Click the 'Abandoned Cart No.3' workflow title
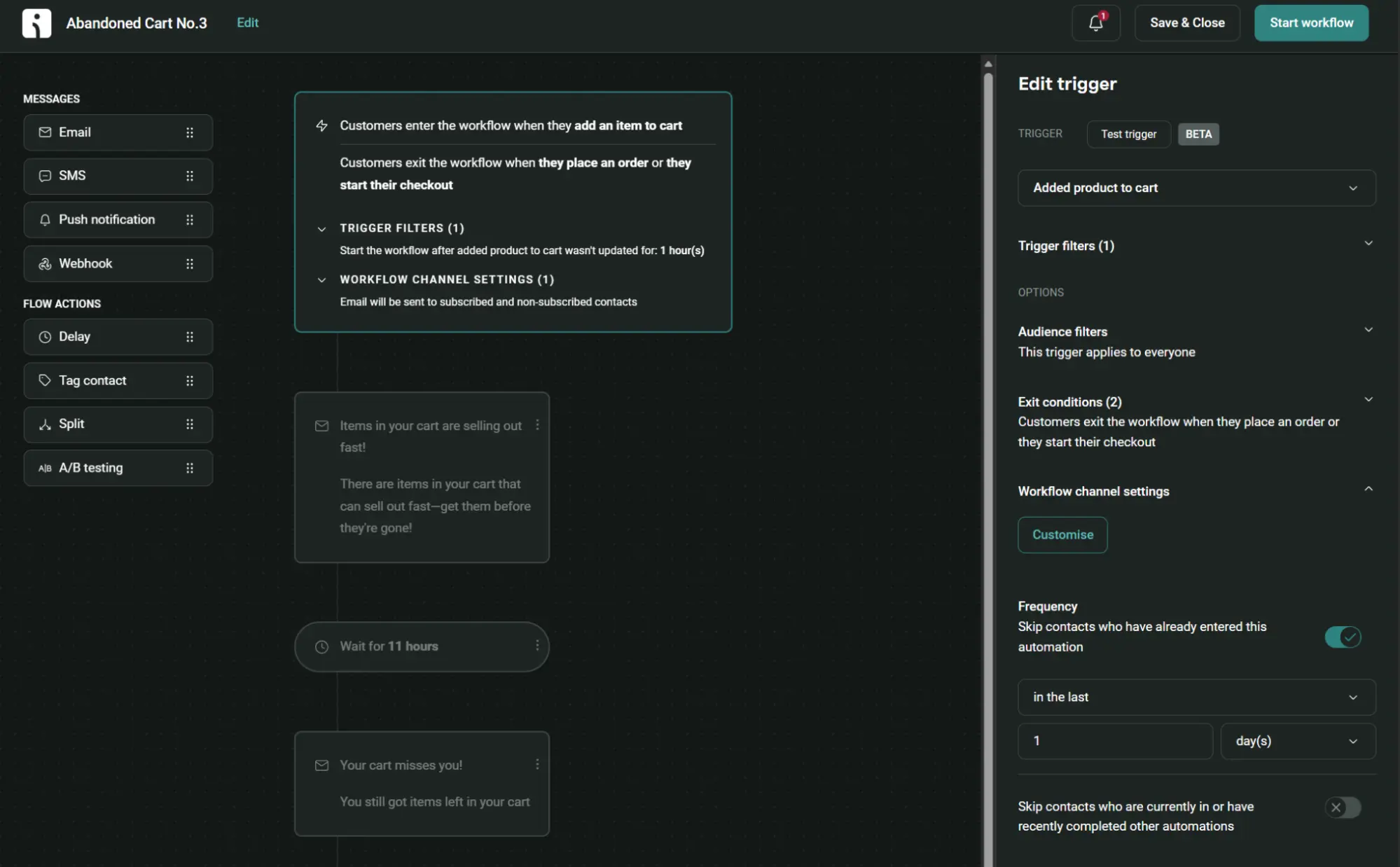Screen dimensions: 1400x867 pos(137,23)
